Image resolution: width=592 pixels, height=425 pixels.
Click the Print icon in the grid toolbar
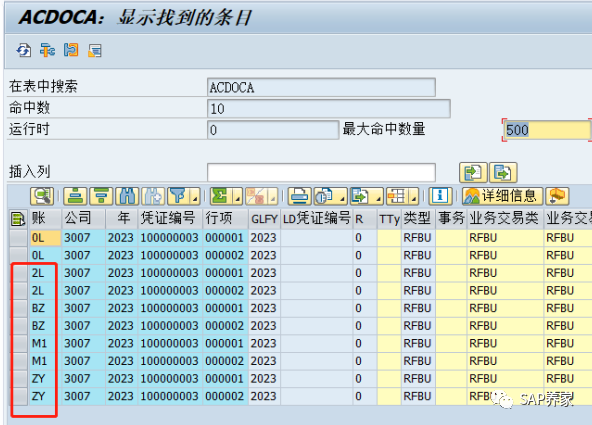[300, 196]
